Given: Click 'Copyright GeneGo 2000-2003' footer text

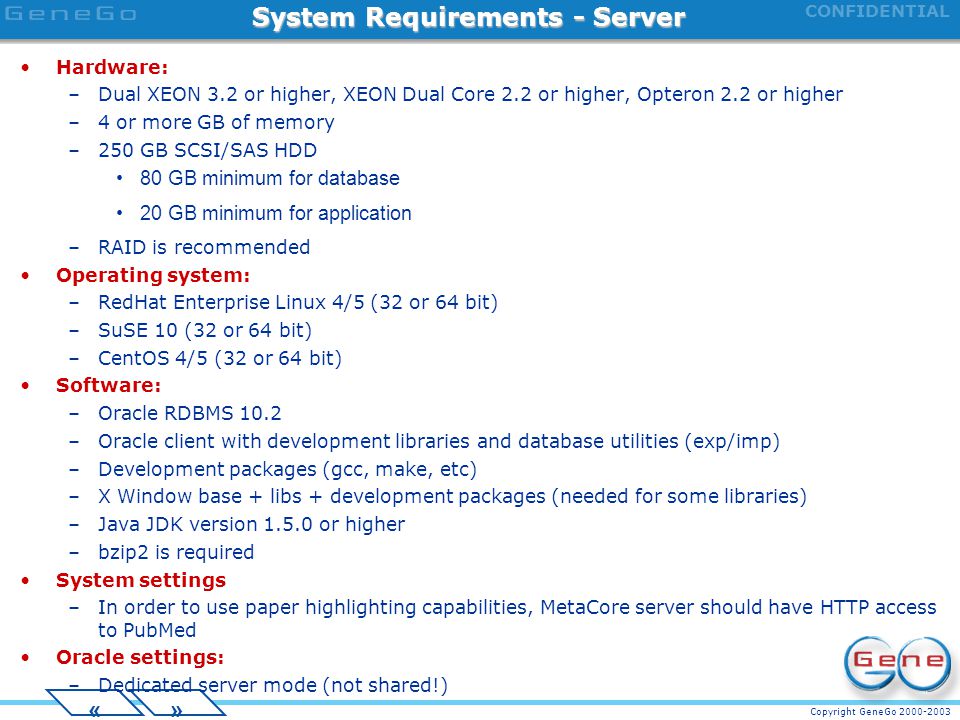Looking at the screenshot, I should (x=880, y=711).
